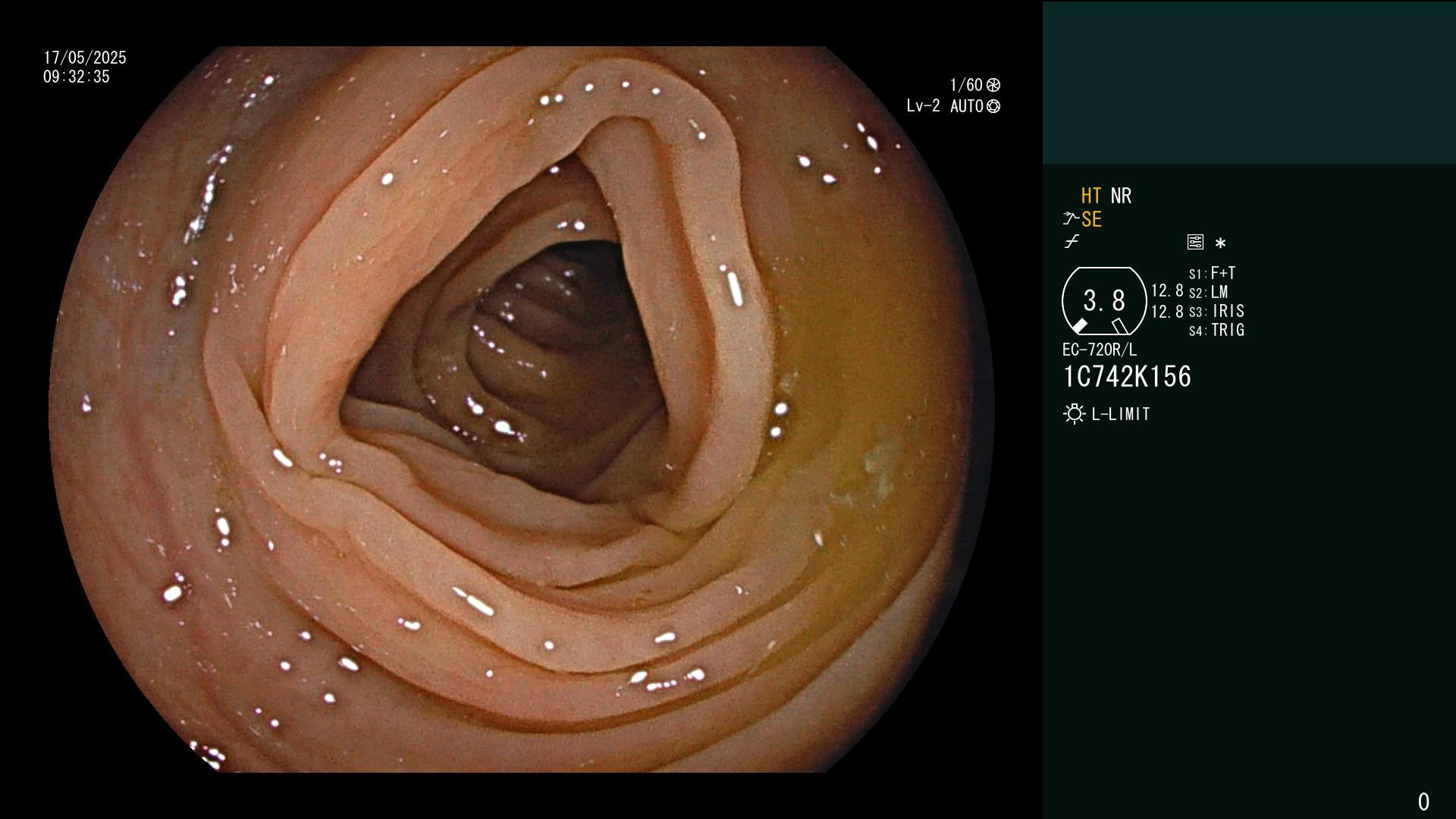Screen dimensions: 1456x819
Task: Click the image counter 0 at bottom right
Action: [x=1423, y=802]
